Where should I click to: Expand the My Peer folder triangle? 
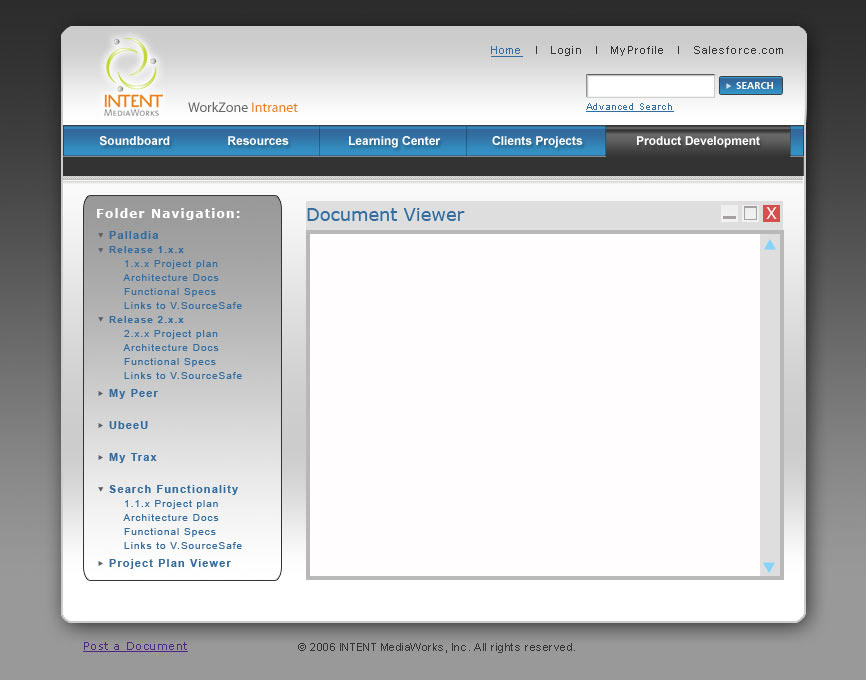101,393
